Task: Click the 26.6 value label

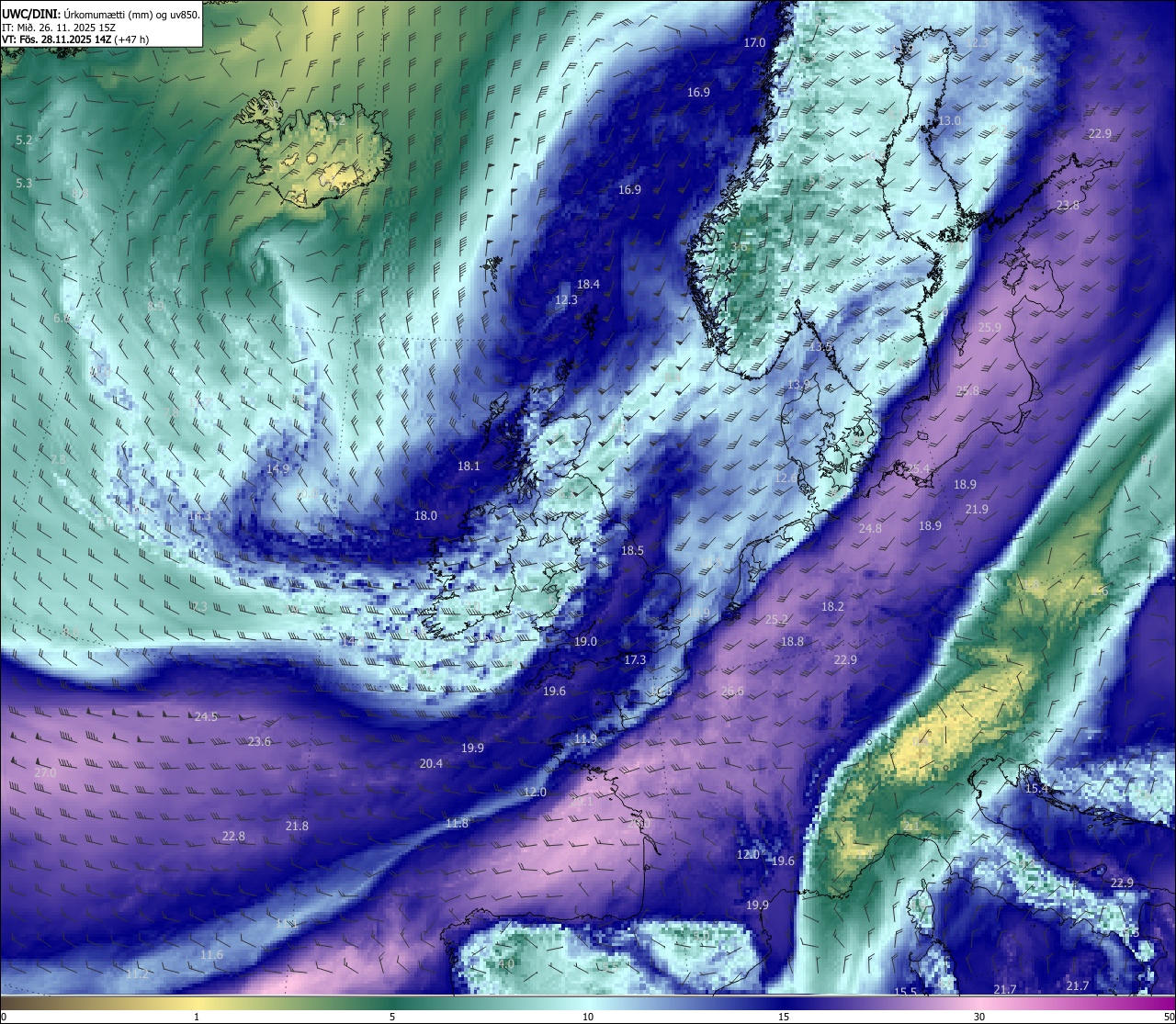Action: (732, 691)
